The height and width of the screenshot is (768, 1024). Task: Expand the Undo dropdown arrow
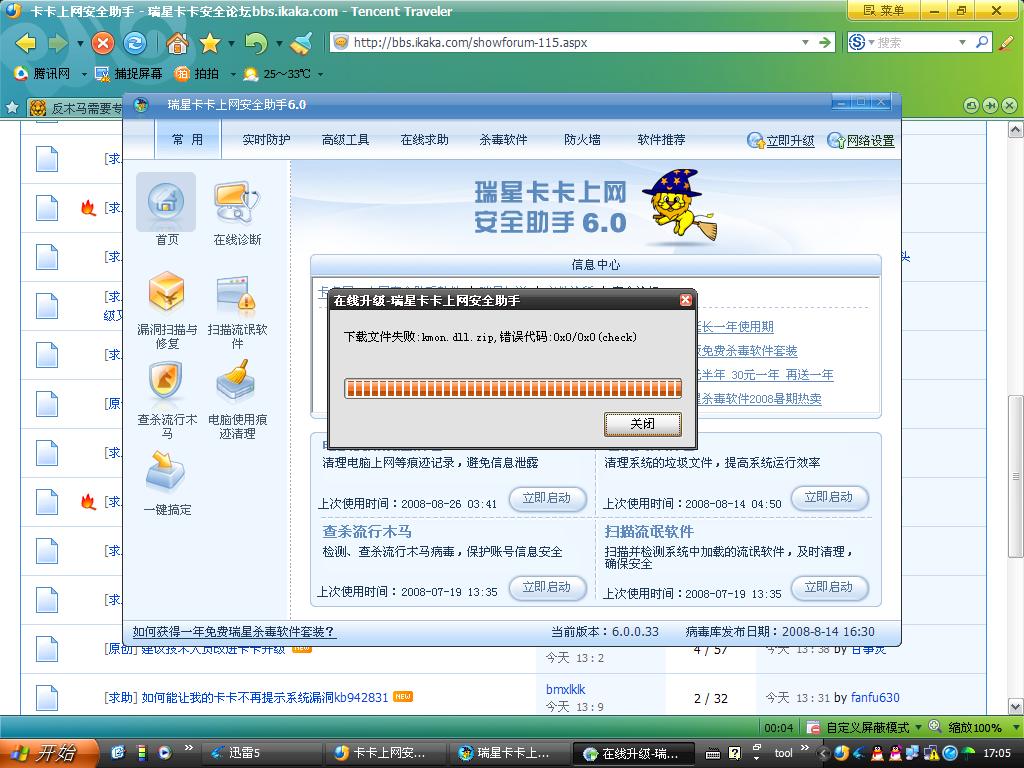point(279,44)
